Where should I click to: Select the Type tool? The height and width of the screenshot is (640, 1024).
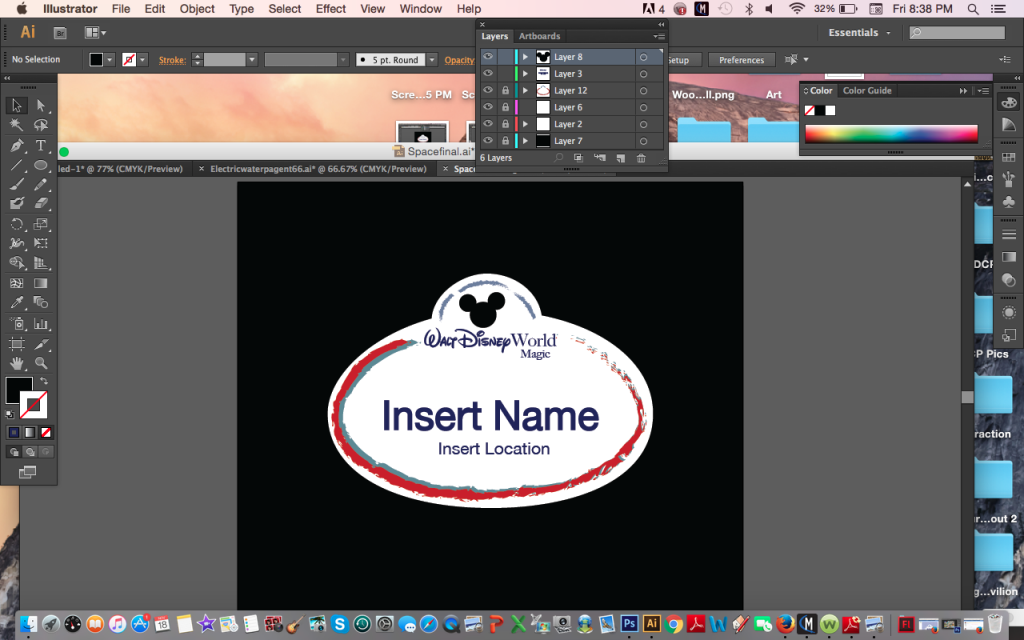(x=41, y=146)
